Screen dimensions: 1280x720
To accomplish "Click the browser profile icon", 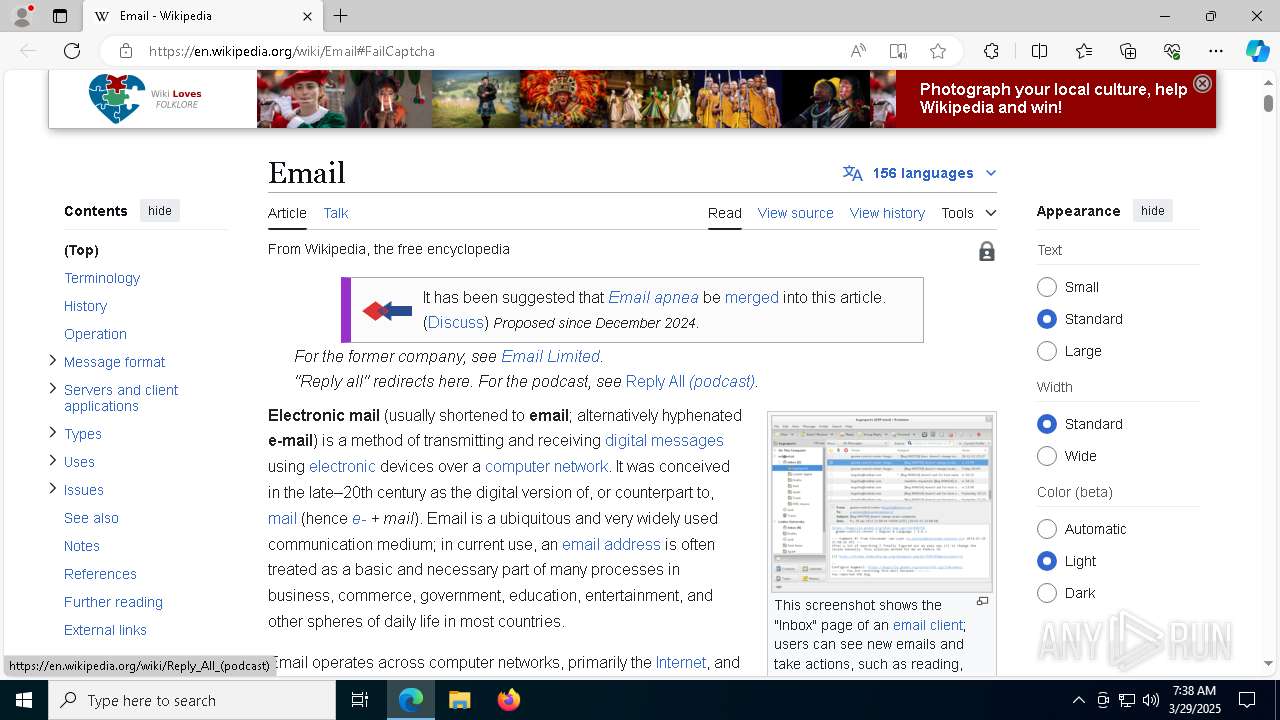I will point(21,16).
